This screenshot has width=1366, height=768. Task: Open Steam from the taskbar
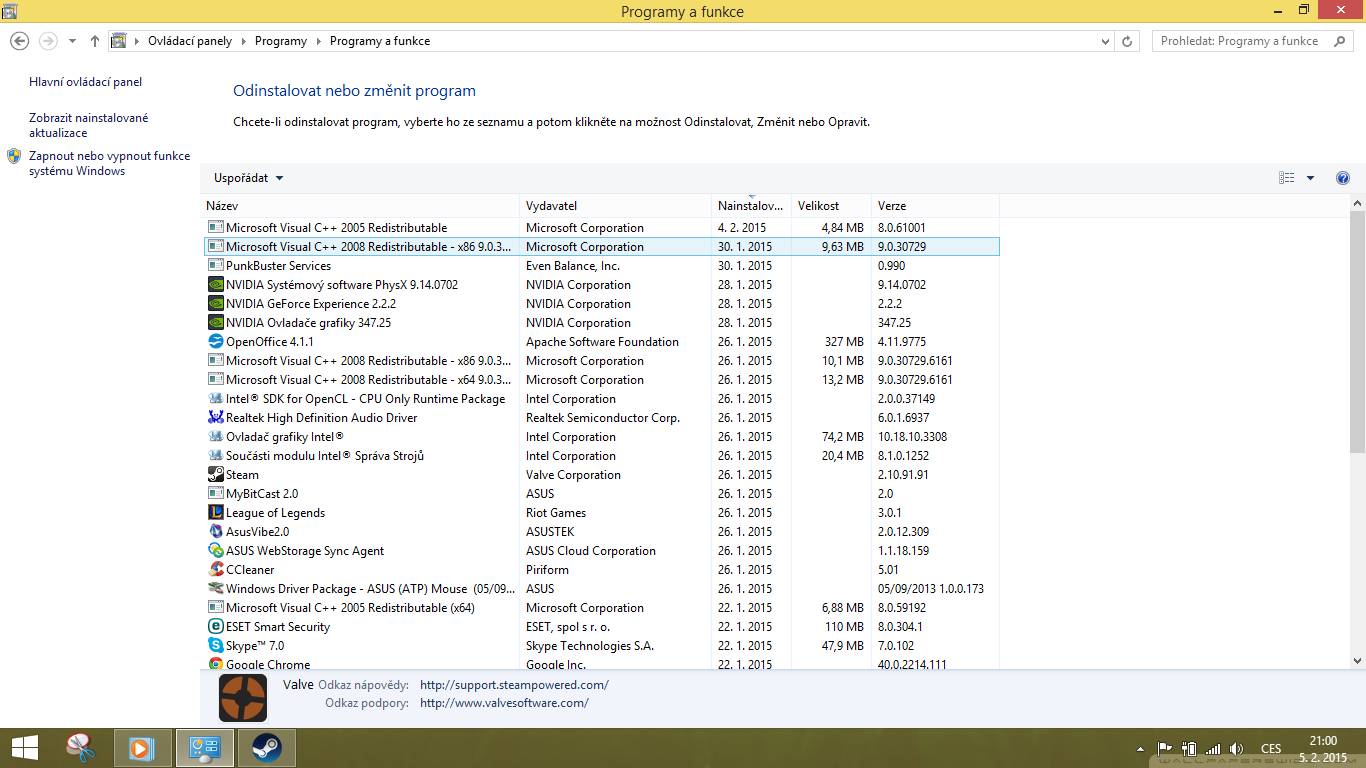tap(266, 748)
